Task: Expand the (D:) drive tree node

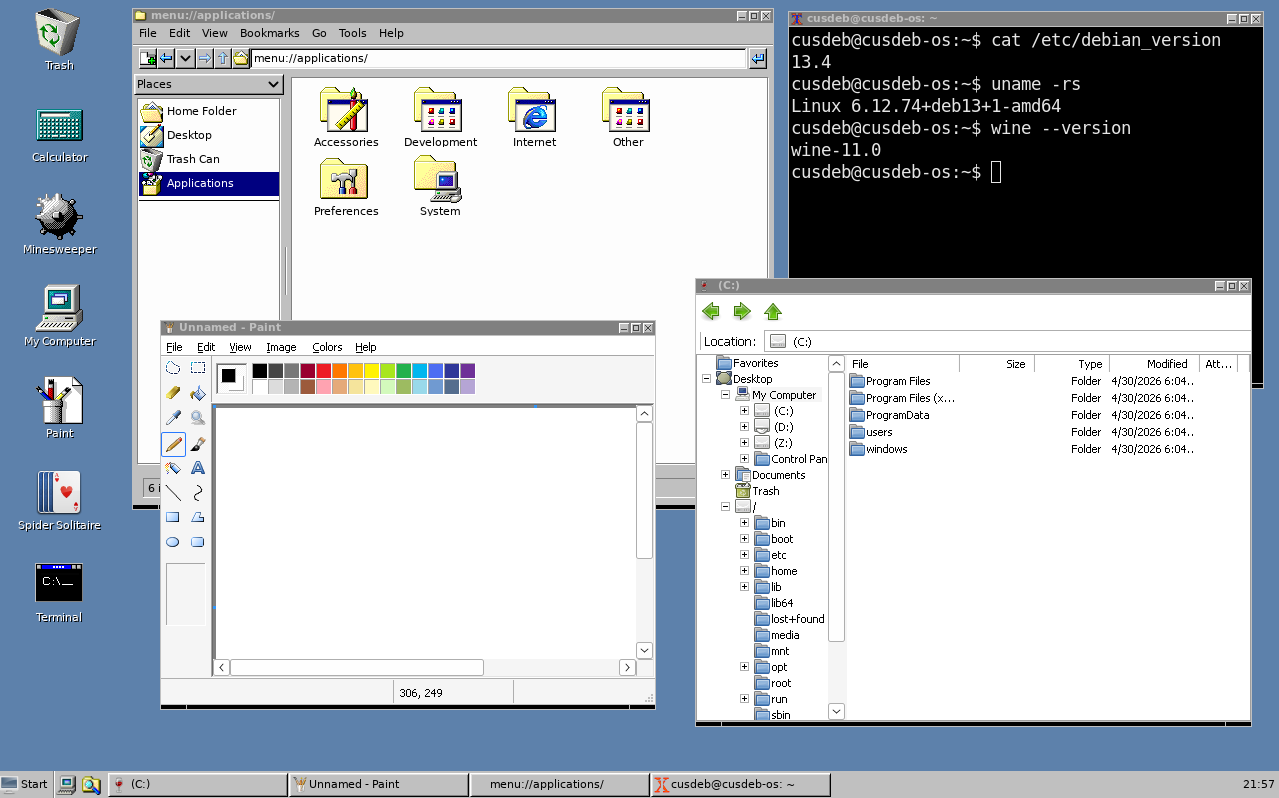Action: [x=744, y=427]
